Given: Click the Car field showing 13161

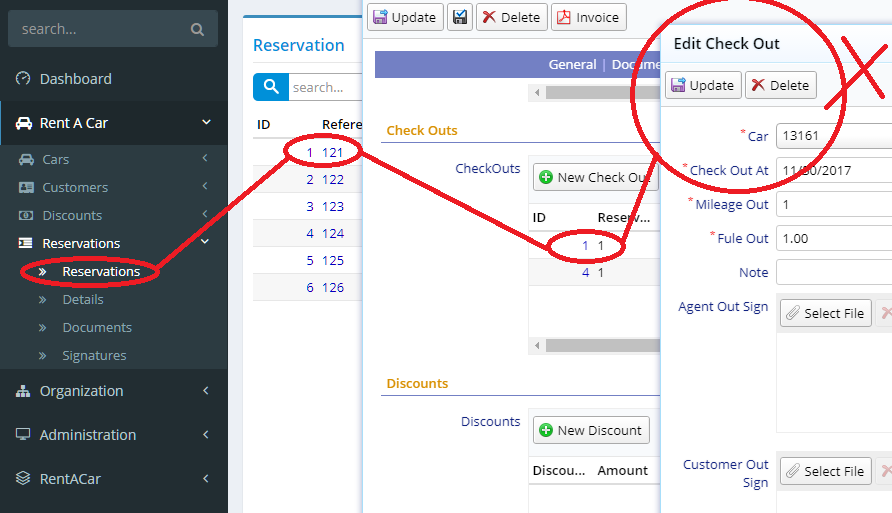Looking at the screenshot, I should [x=834, y=136].
